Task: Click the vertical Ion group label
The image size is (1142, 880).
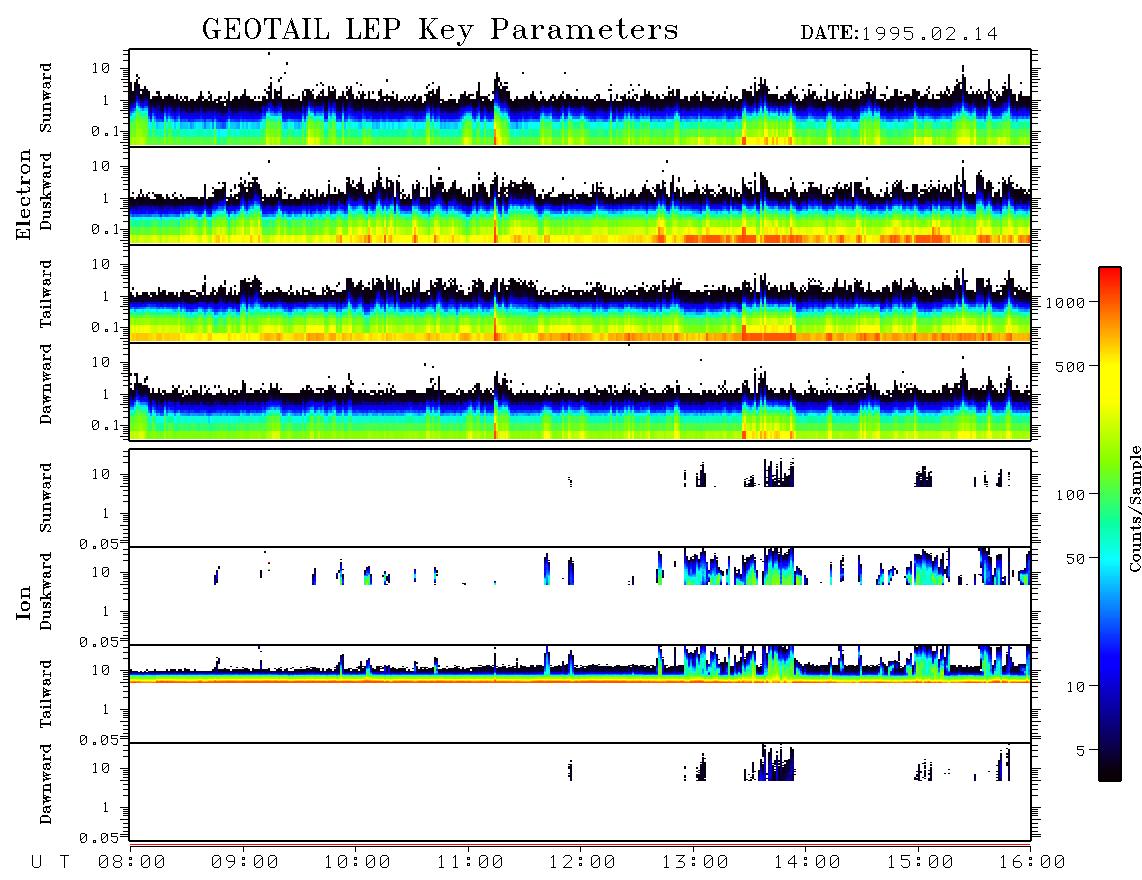Action: pos(24,602)
